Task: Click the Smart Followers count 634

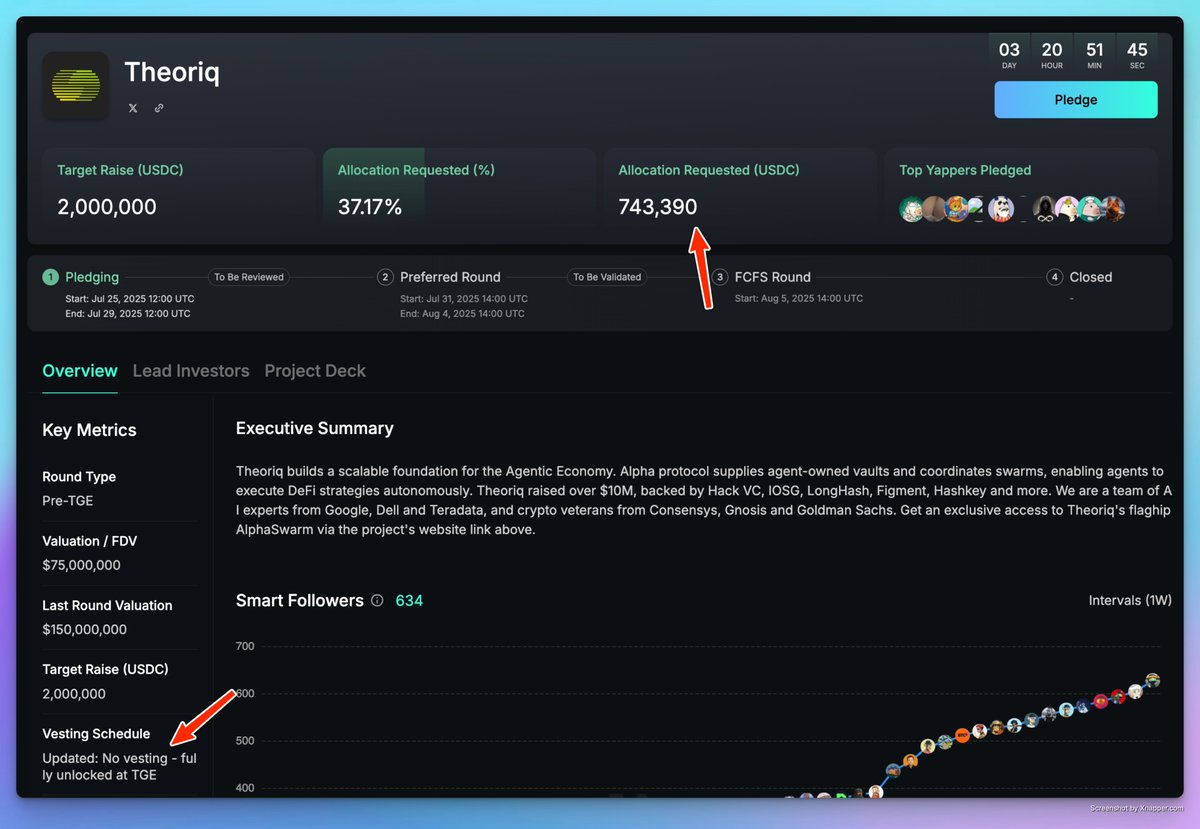Action: click(409, 601)
